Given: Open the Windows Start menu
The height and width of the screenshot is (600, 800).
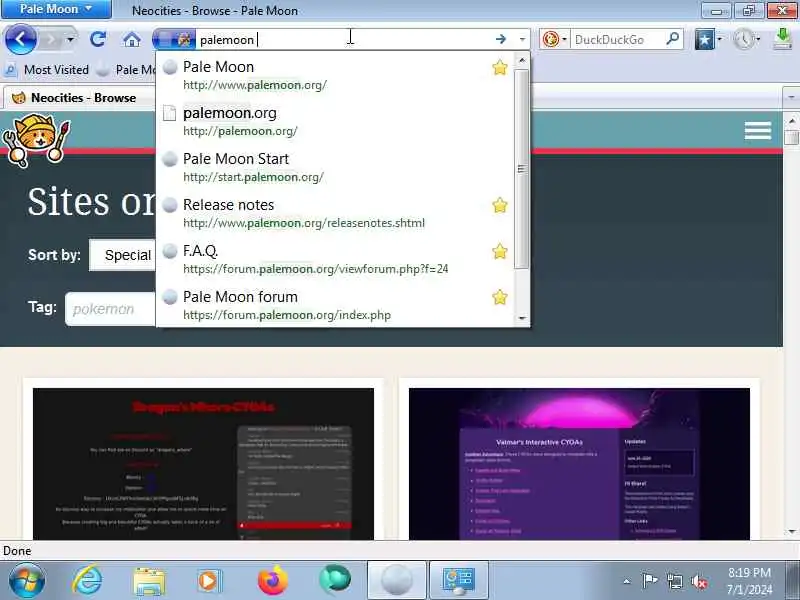Looking at the screenshot, I should 27,580.
